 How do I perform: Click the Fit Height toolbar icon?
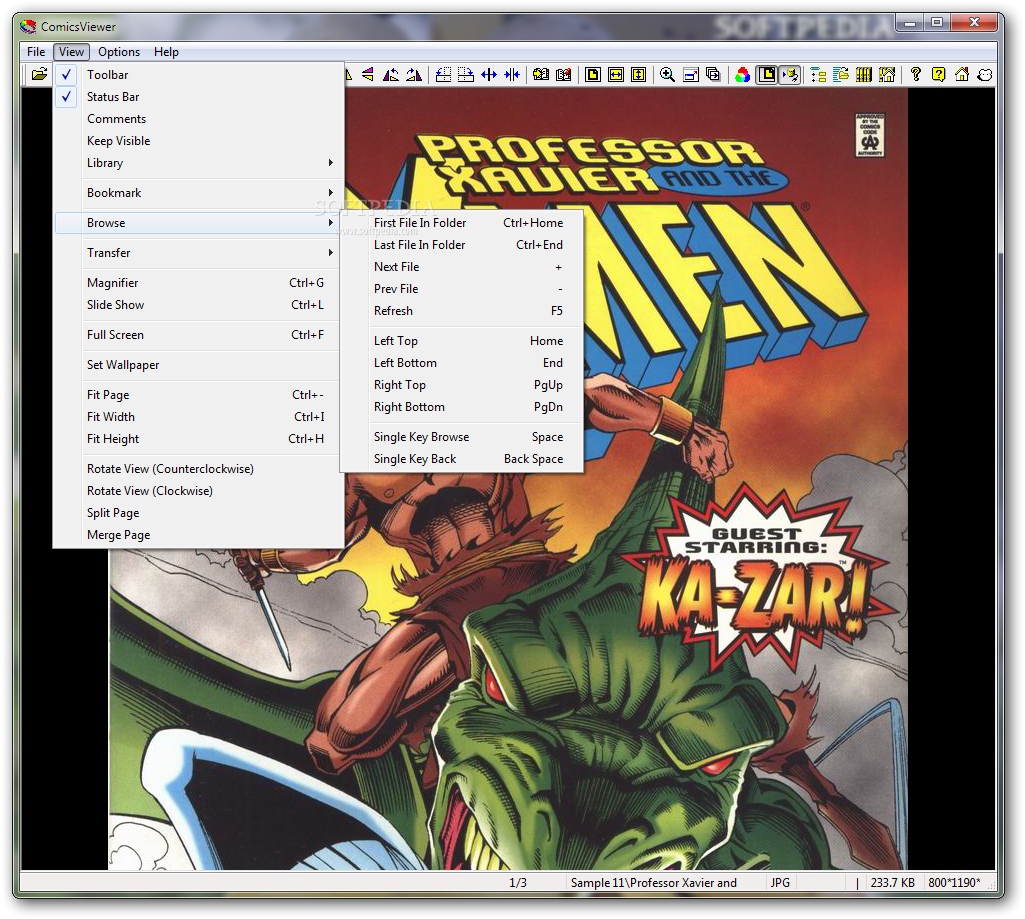(x=639, y=75)
